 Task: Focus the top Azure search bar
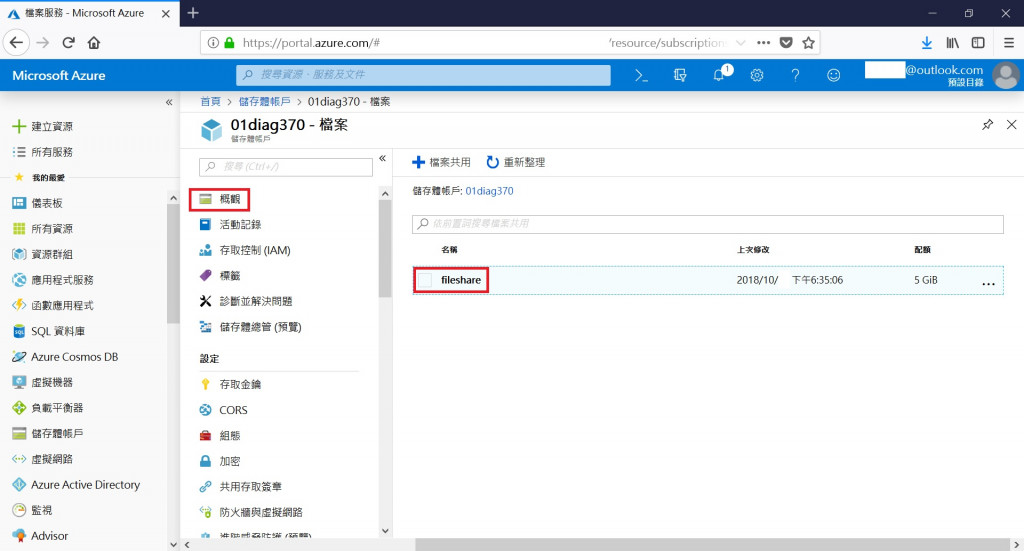coord(423,75)
